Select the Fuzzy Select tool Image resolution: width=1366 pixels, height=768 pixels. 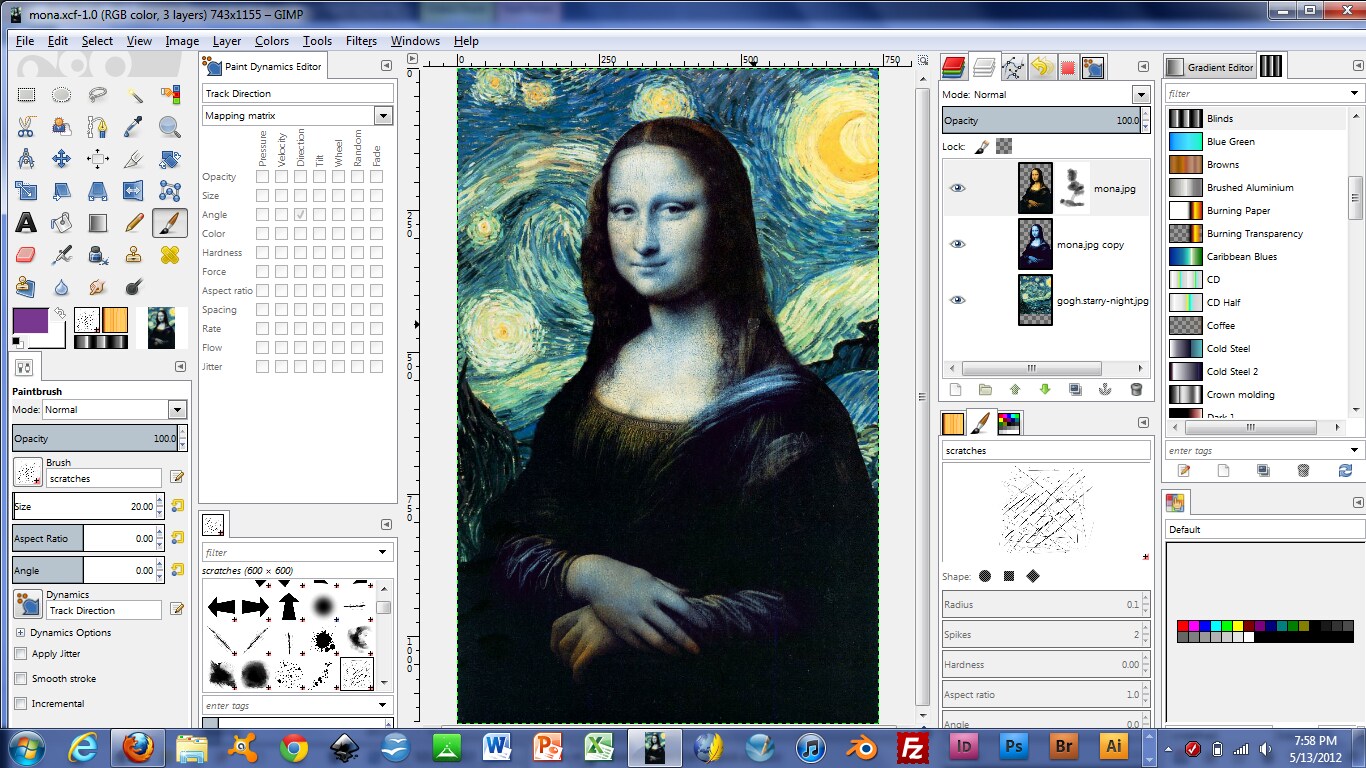pyautogui.click(x=135, y=94)
